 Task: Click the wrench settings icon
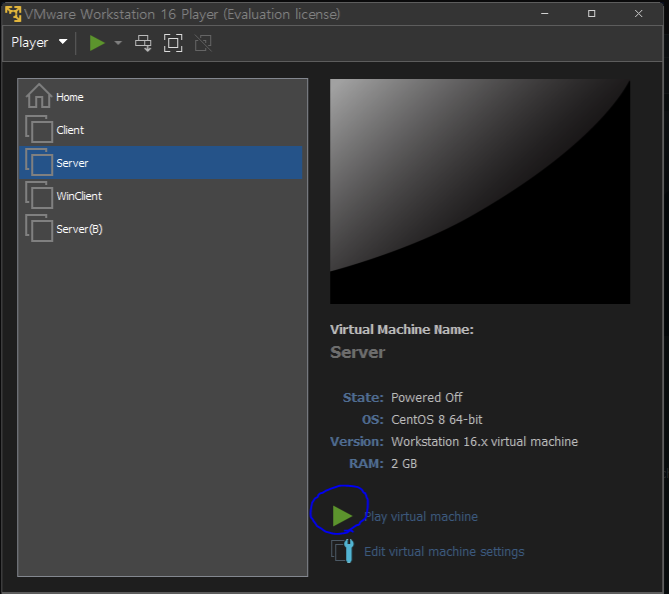pos(343,551)
